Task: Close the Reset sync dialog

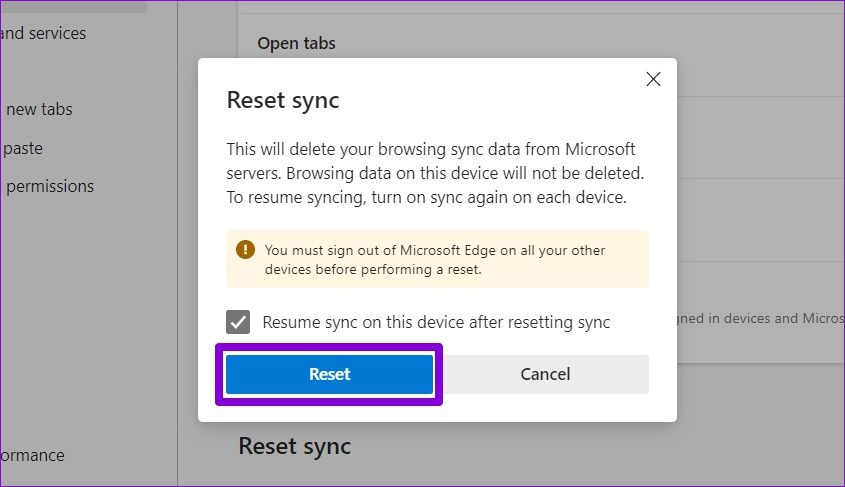Action: click(x=653, y=79)
